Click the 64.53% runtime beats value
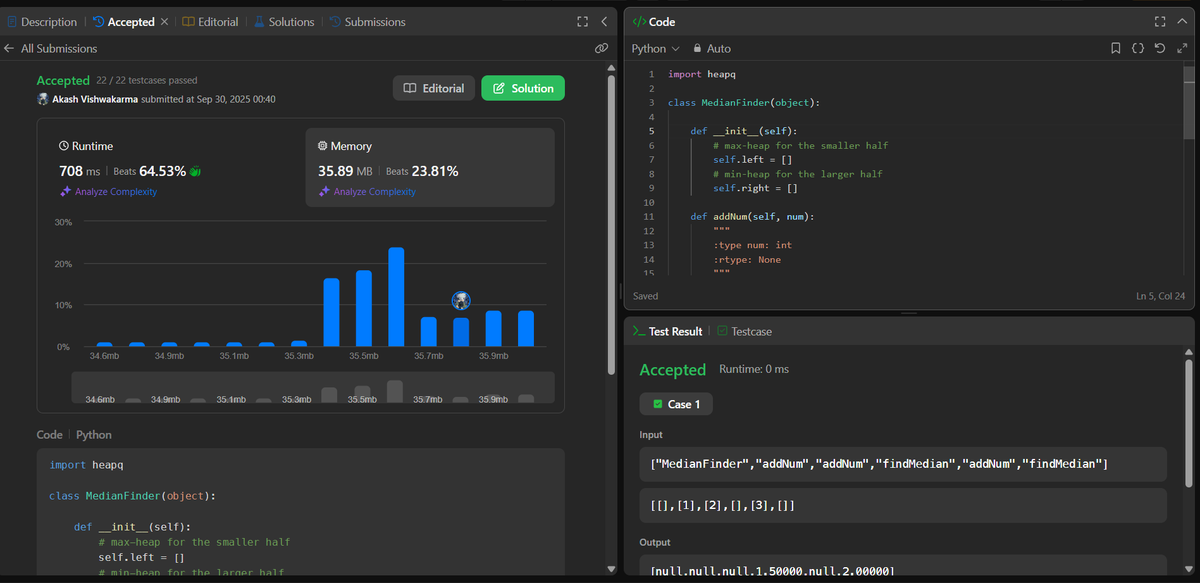1200x583 pixels. (162, 171)
